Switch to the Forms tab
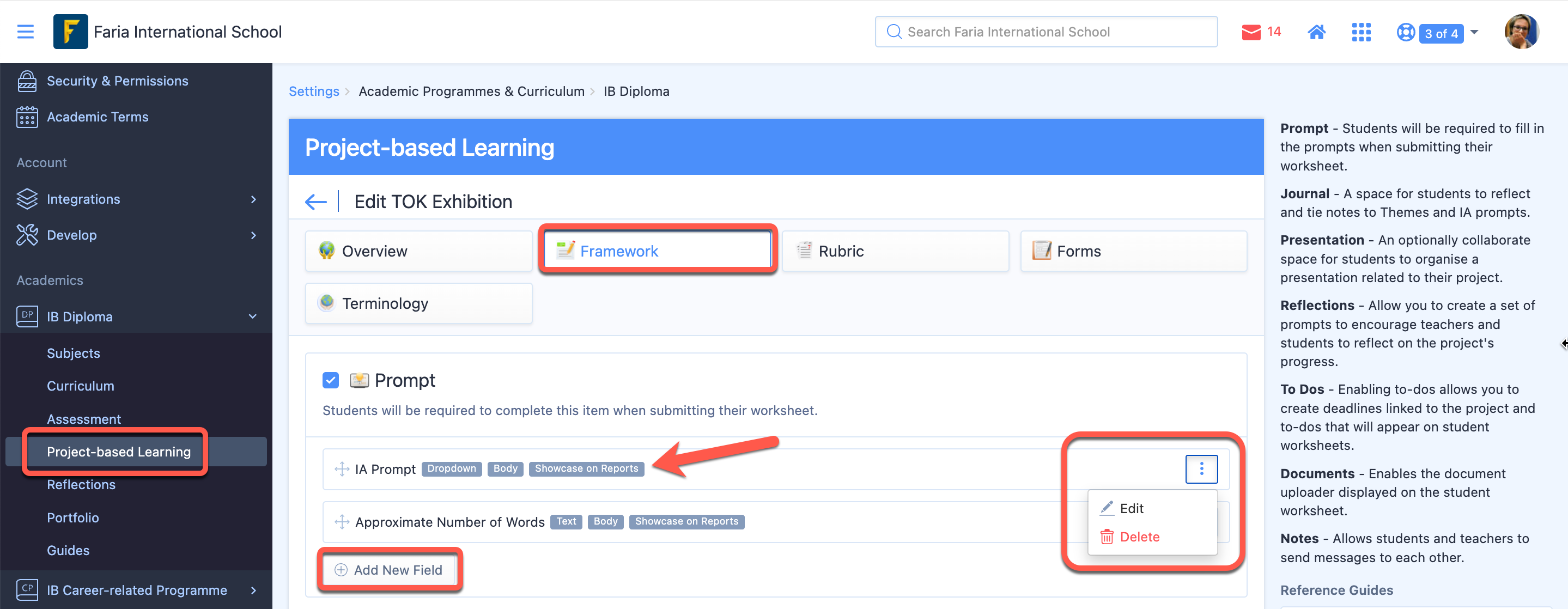This screenshot has width=1568, height=609. point(1133,251)
